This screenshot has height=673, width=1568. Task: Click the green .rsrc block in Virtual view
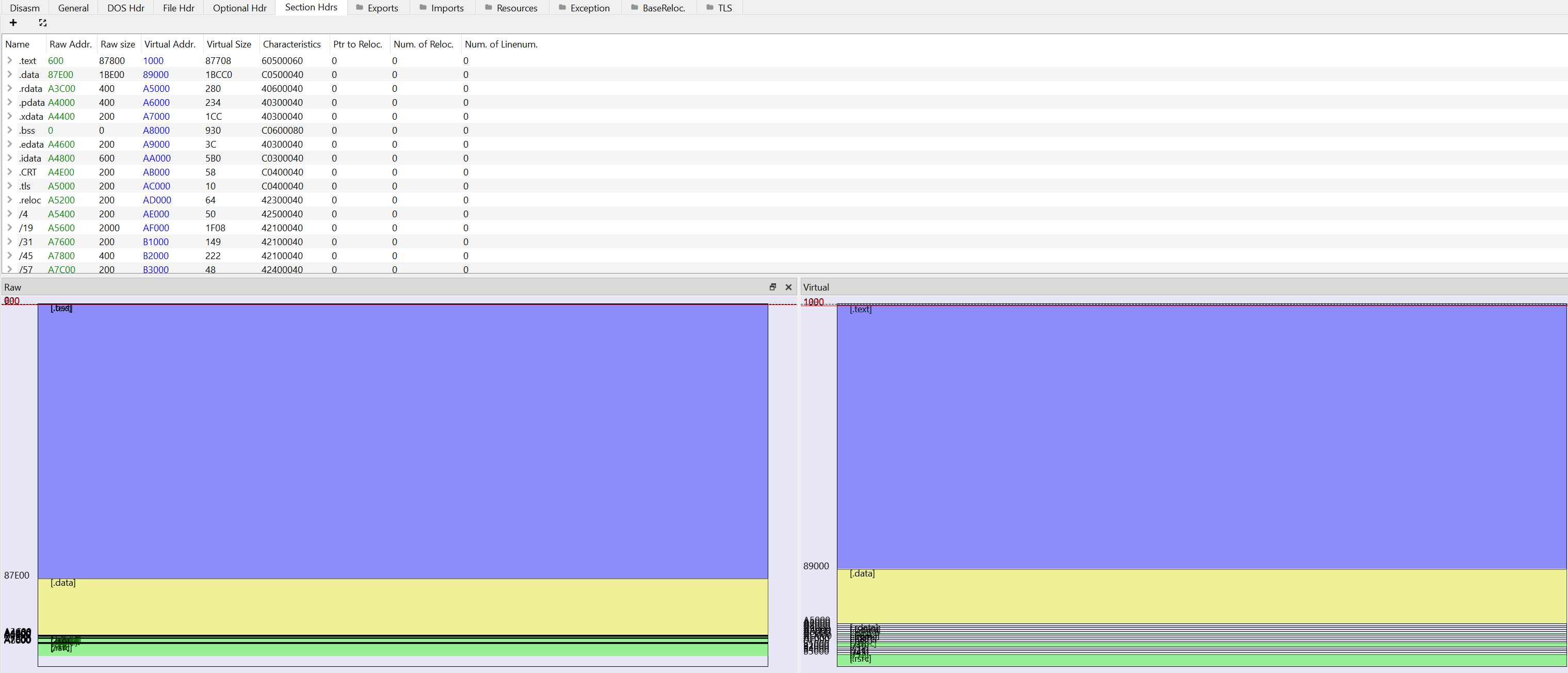[x=1202, y=660]
